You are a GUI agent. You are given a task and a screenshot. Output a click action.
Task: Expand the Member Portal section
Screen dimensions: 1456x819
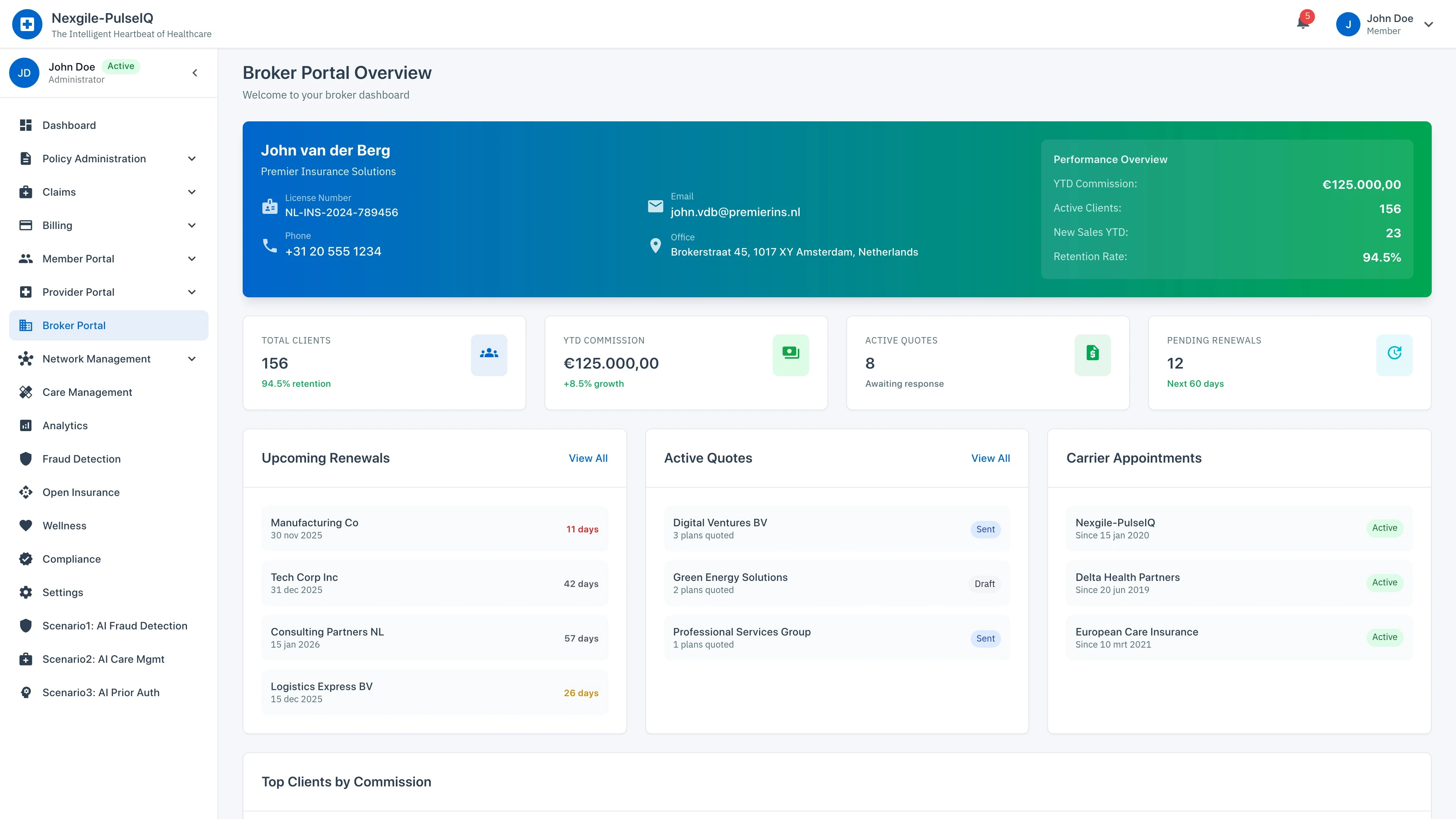[x=191, y=258]
